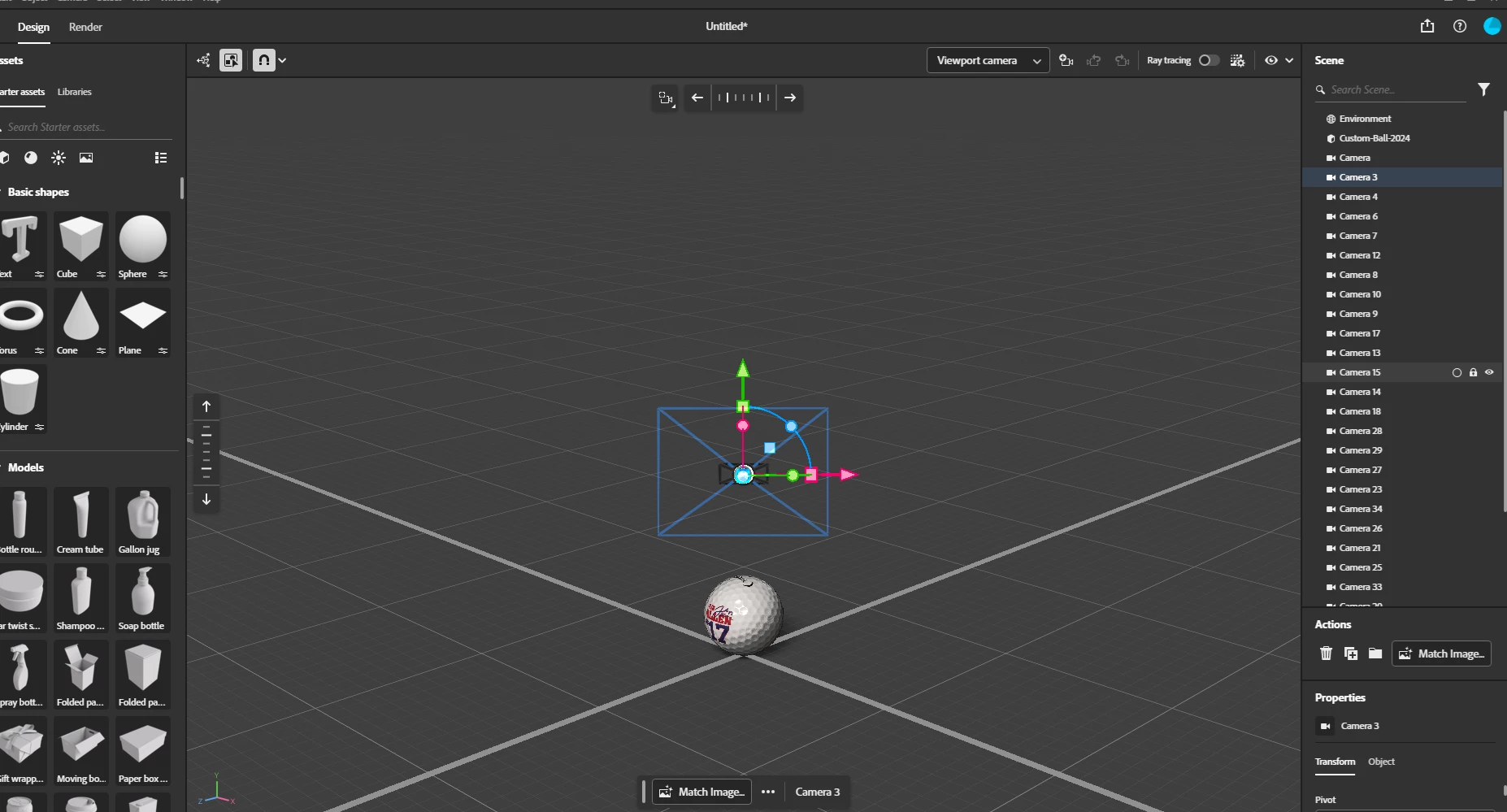Screen dimensions: 1507x812
Task: Click the transform gizmo tool icon
Action: [x=203, y=60]
